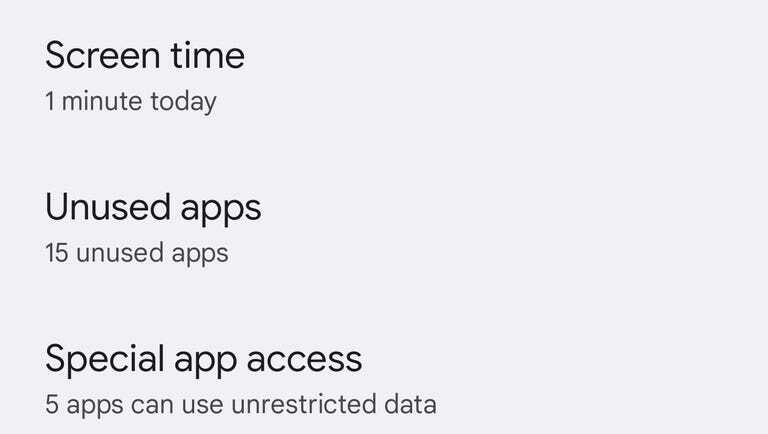Tap the '15 unused apps' subtitle
This screenshot has width=768, height=434.
pos(136,253)
